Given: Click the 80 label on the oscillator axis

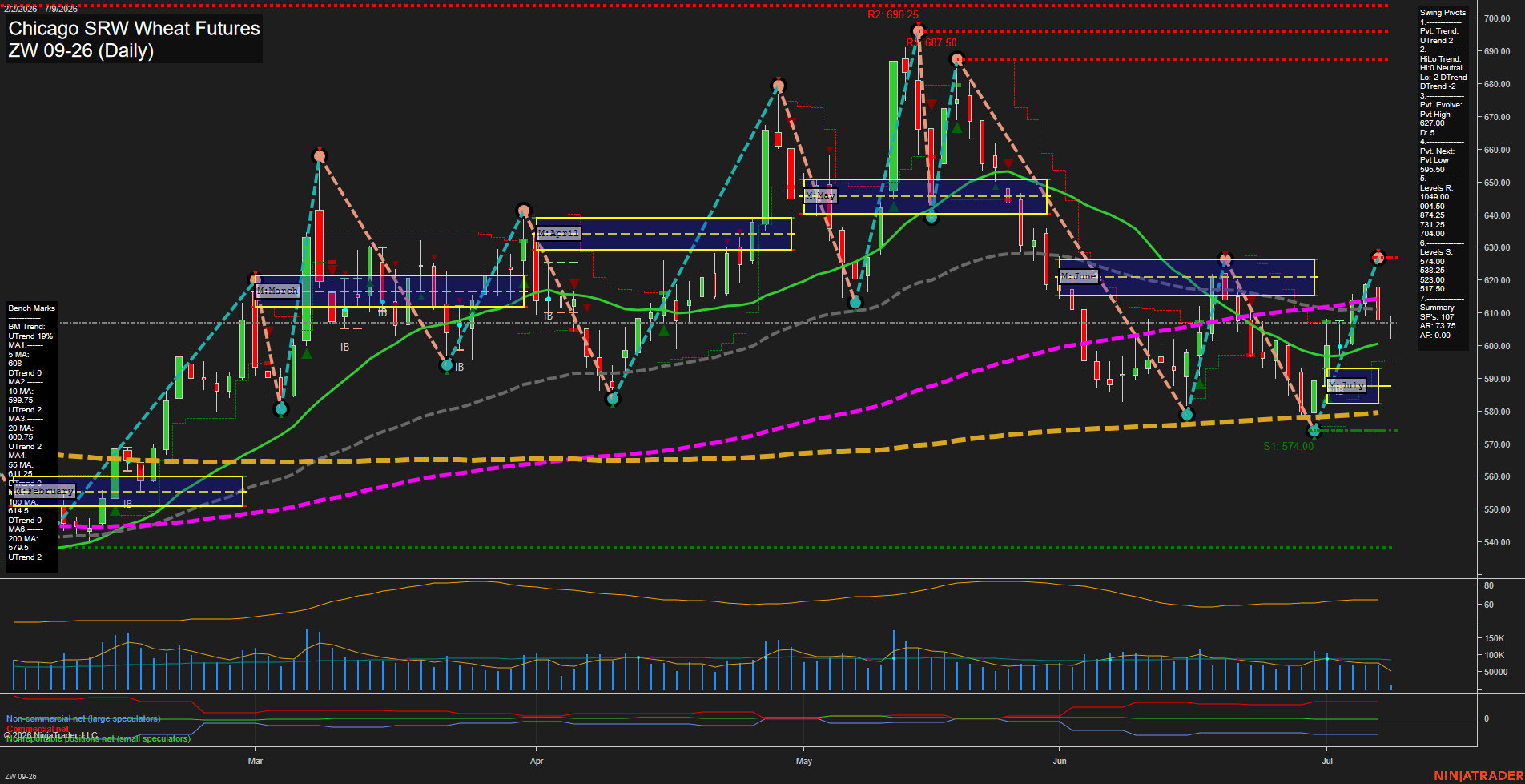Looking at the screenshot, I should pyautogui.click(x=1488, y=585).
